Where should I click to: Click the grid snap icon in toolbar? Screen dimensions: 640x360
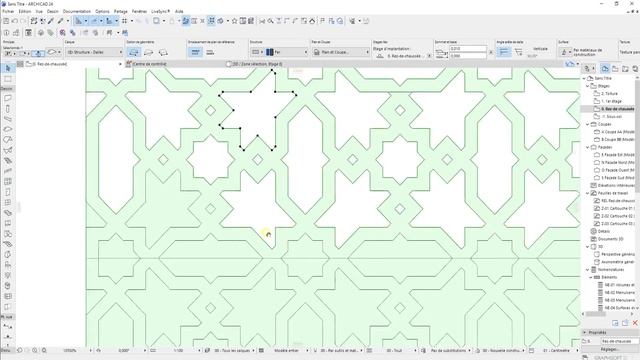click(x=124, y=21)
